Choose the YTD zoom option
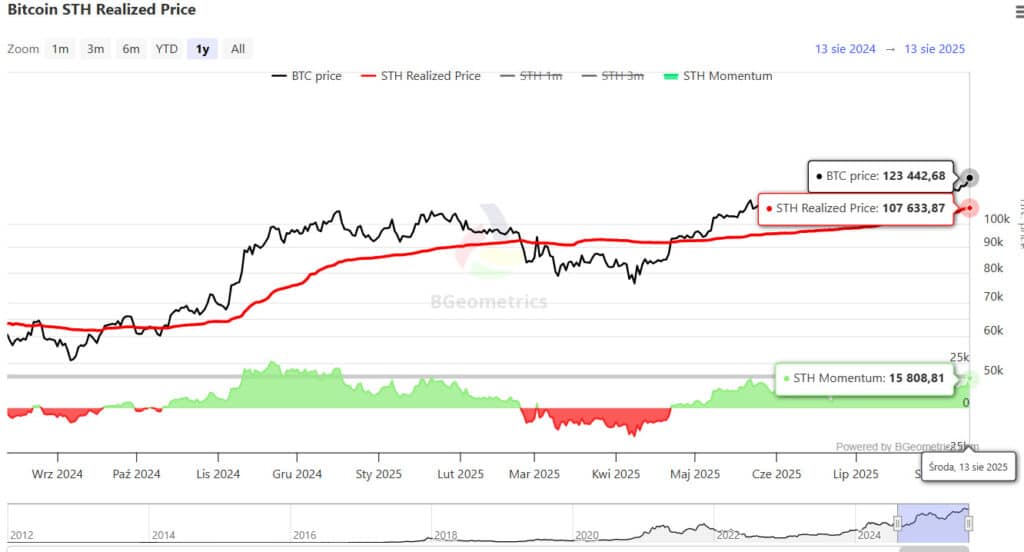 point(166,49)
